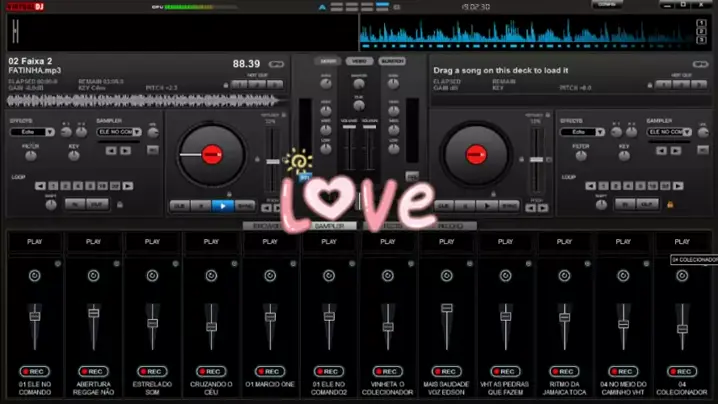Pause the right deck
Image resolution: width=718 pixels, height=404 pixels.
pyautogui.click(x=465, y=206)
